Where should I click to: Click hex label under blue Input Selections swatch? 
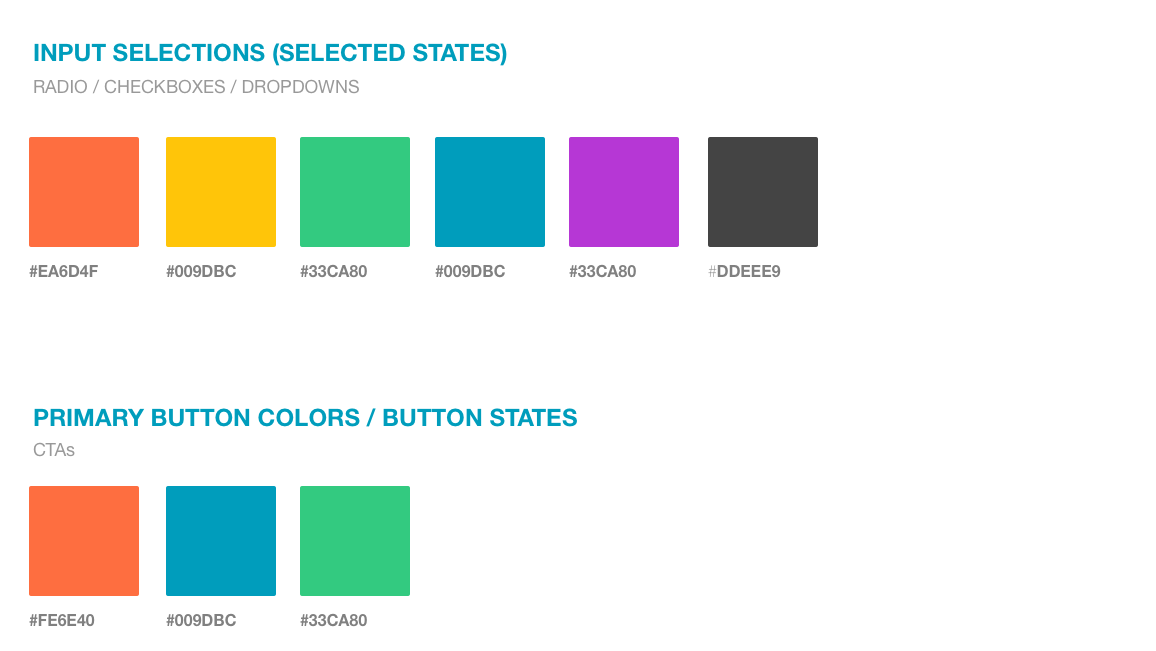(470, 271)
